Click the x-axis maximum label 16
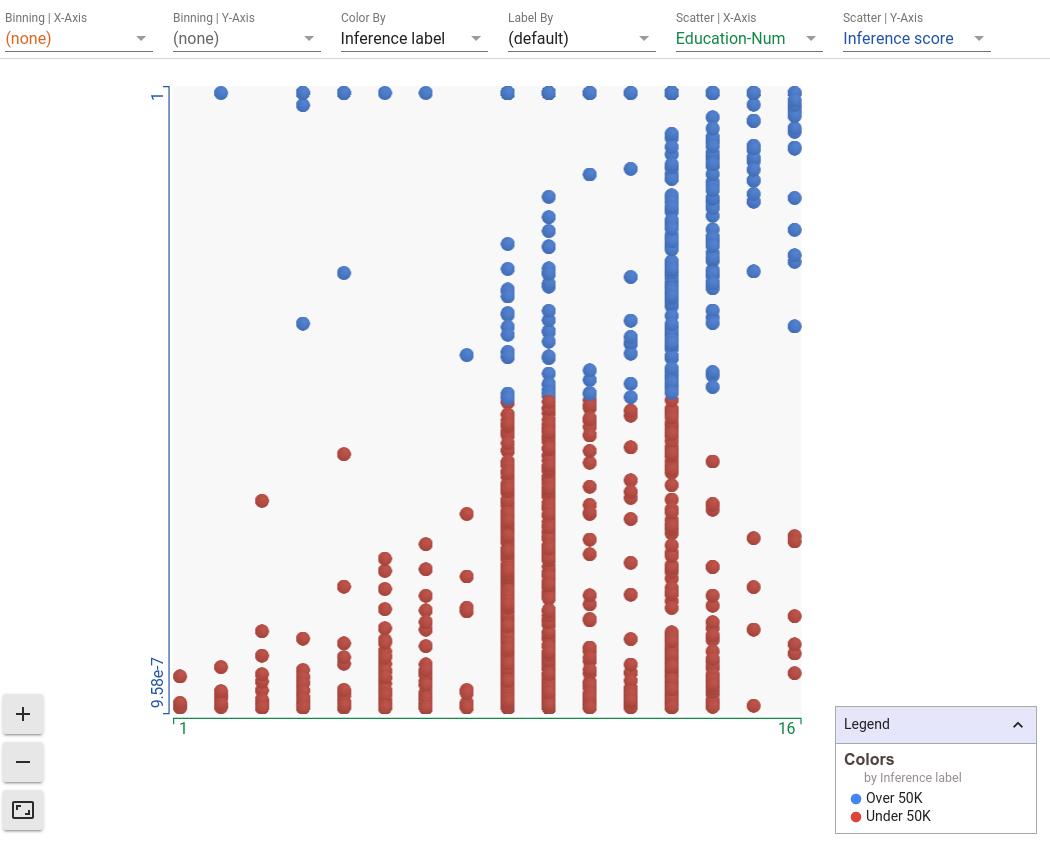 click(x=786, y=729)
